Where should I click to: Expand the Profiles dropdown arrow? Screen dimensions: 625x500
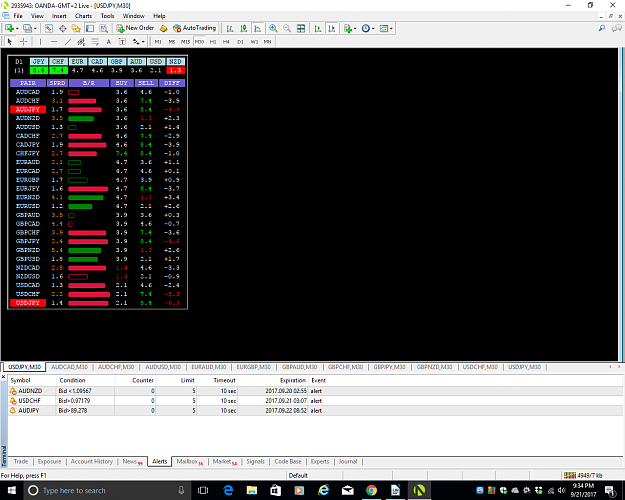click(35, 29)
